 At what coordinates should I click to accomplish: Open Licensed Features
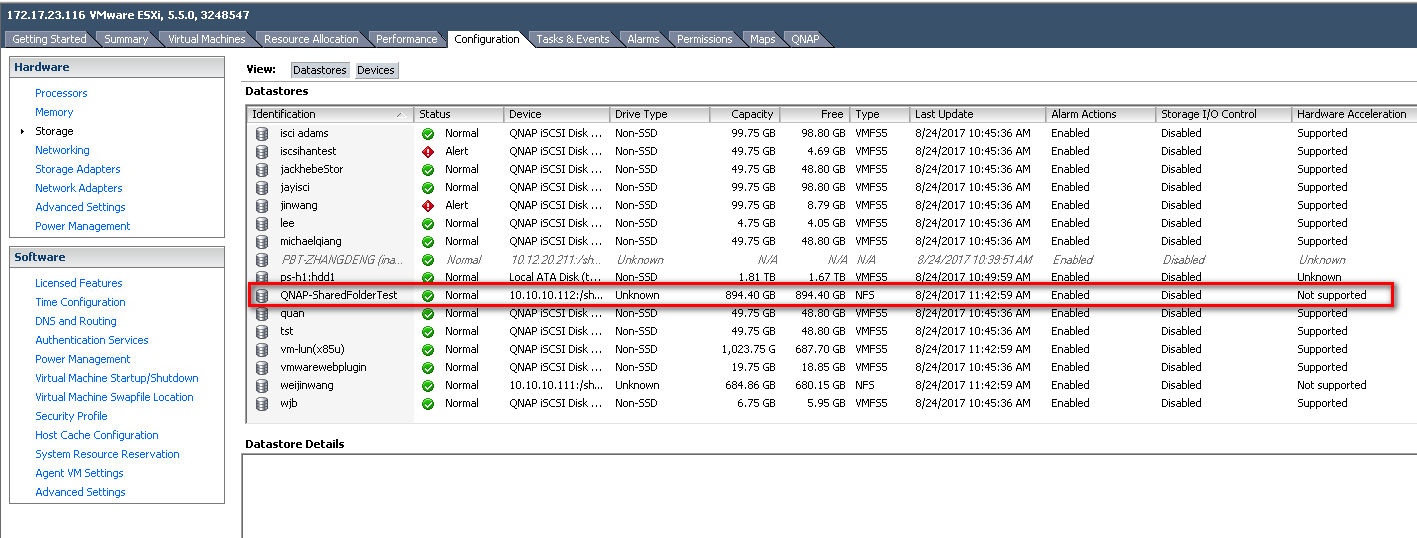pos(79,283)
